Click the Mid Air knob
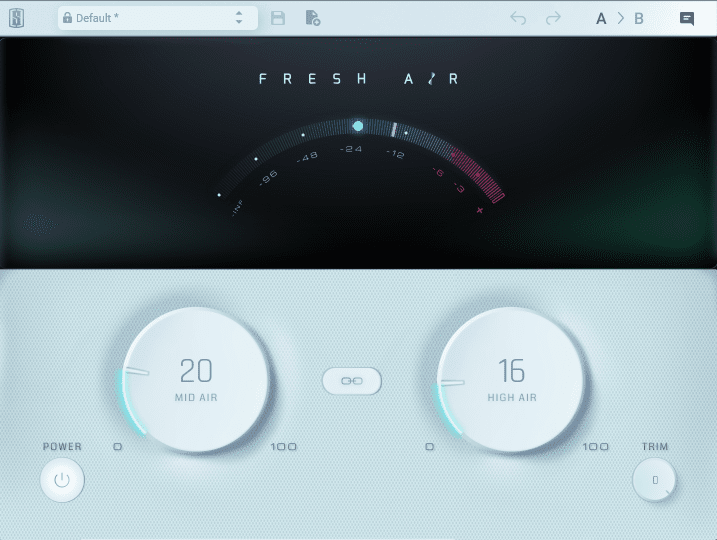Screen dimensions: 717x540 pos(197,380)
